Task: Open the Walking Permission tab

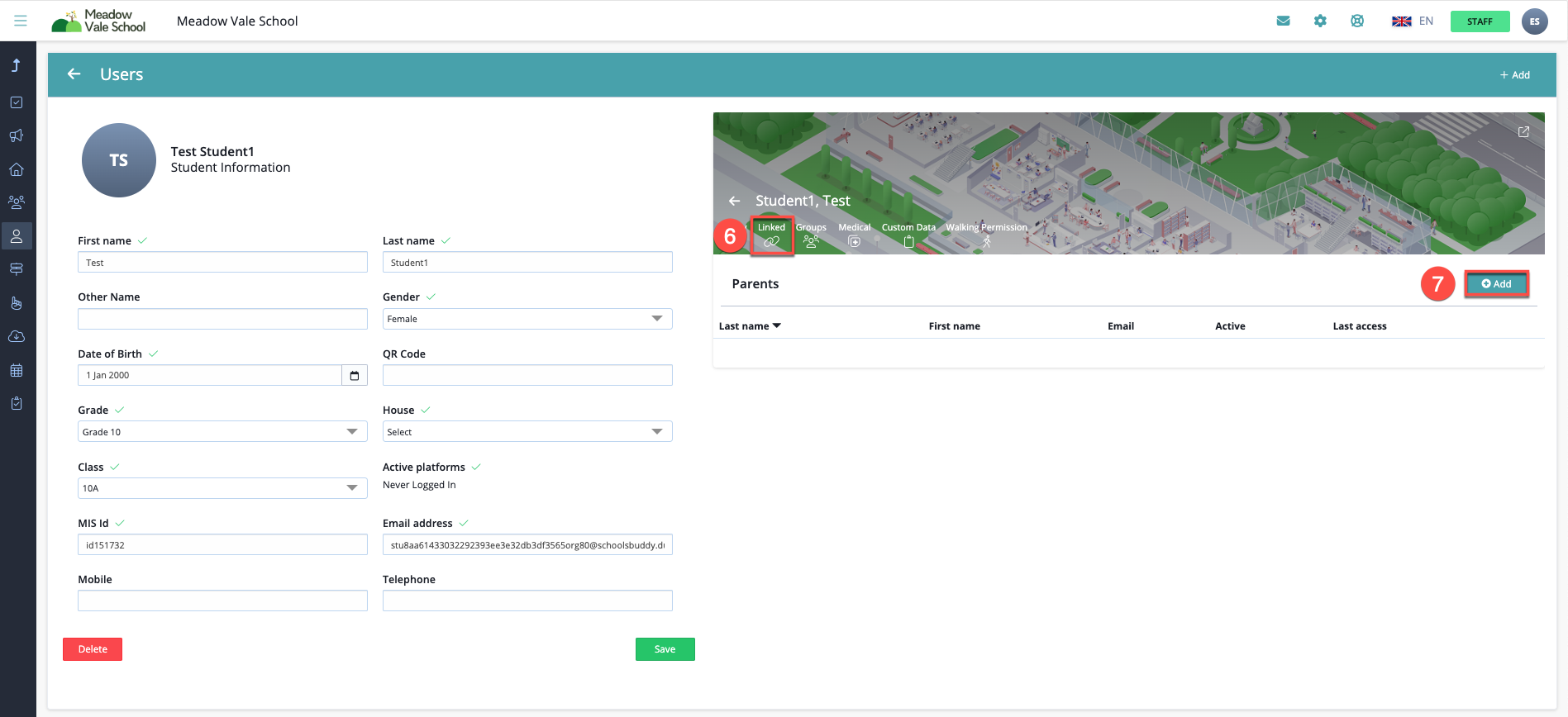Action: 986,235
